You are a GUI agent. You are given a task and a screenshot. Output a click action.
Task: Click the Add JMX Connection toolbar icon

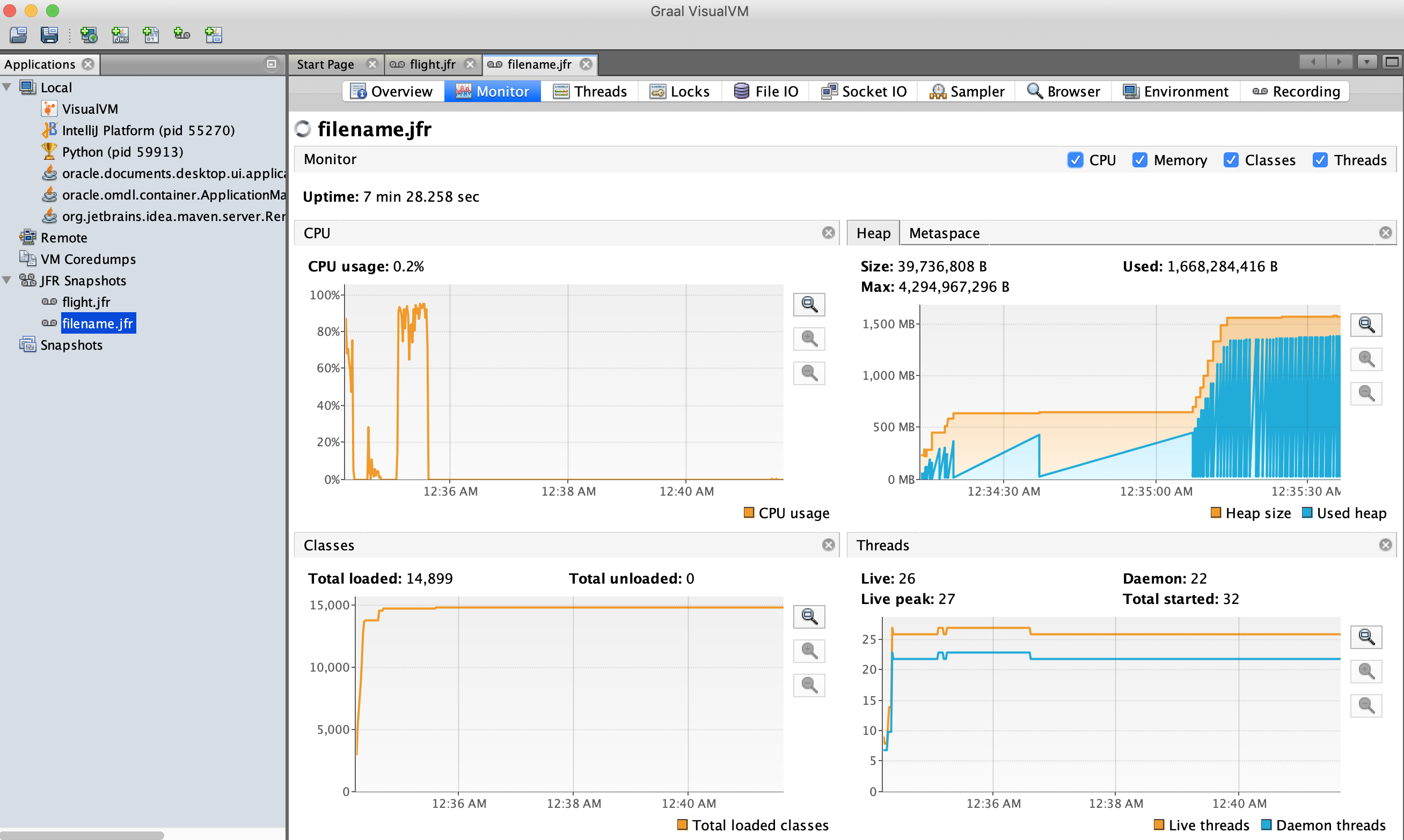tap(120, 35)
